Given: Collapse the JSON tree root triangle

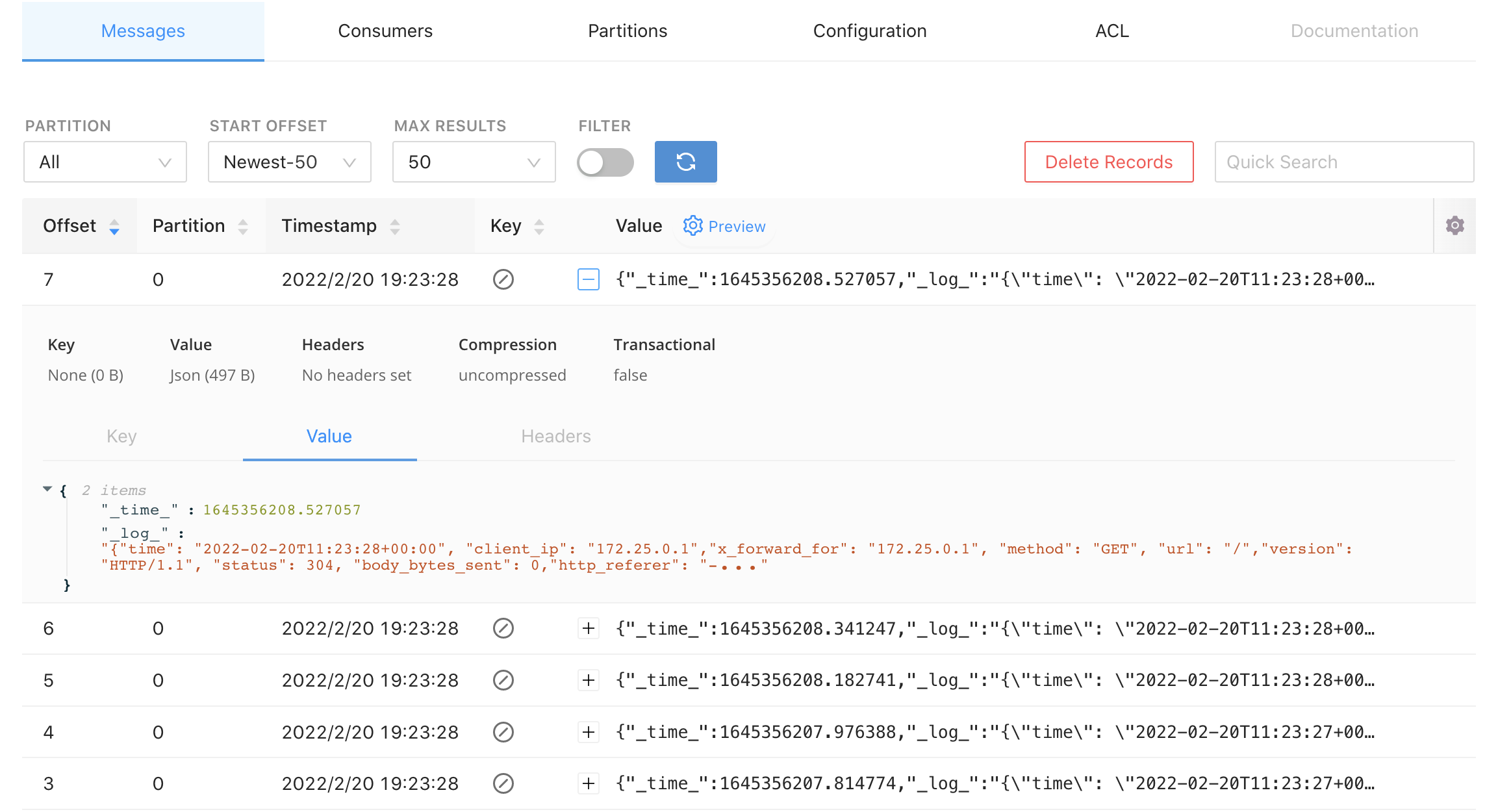Looking at the screenshot, I should tap(47, 489).
